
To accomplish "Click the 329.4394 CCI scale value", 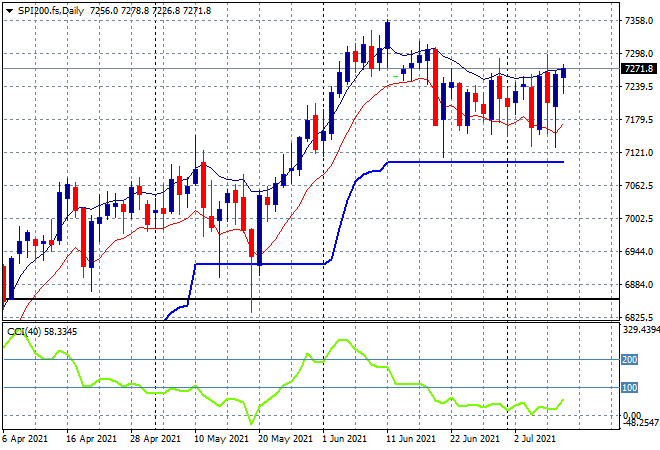I will pyautogui.click(x=641, y=329).
